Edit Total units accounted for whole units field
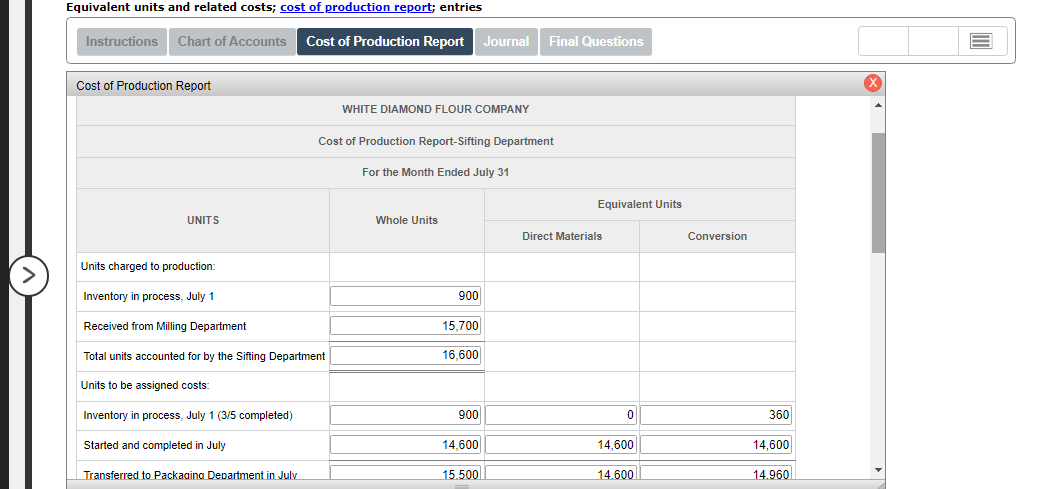 [405, 355]
